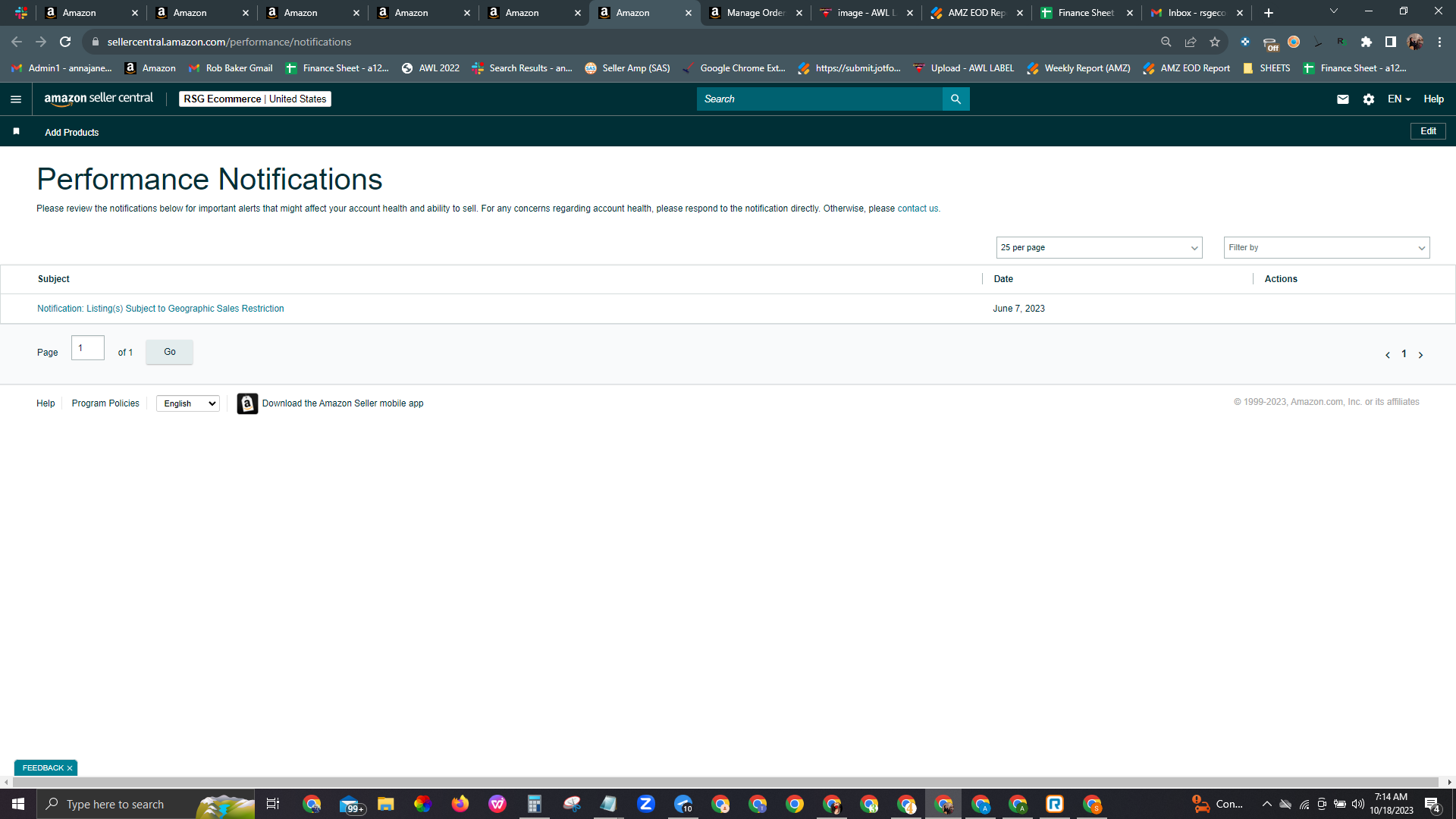Open the settings gear icon

point(1369,99)
